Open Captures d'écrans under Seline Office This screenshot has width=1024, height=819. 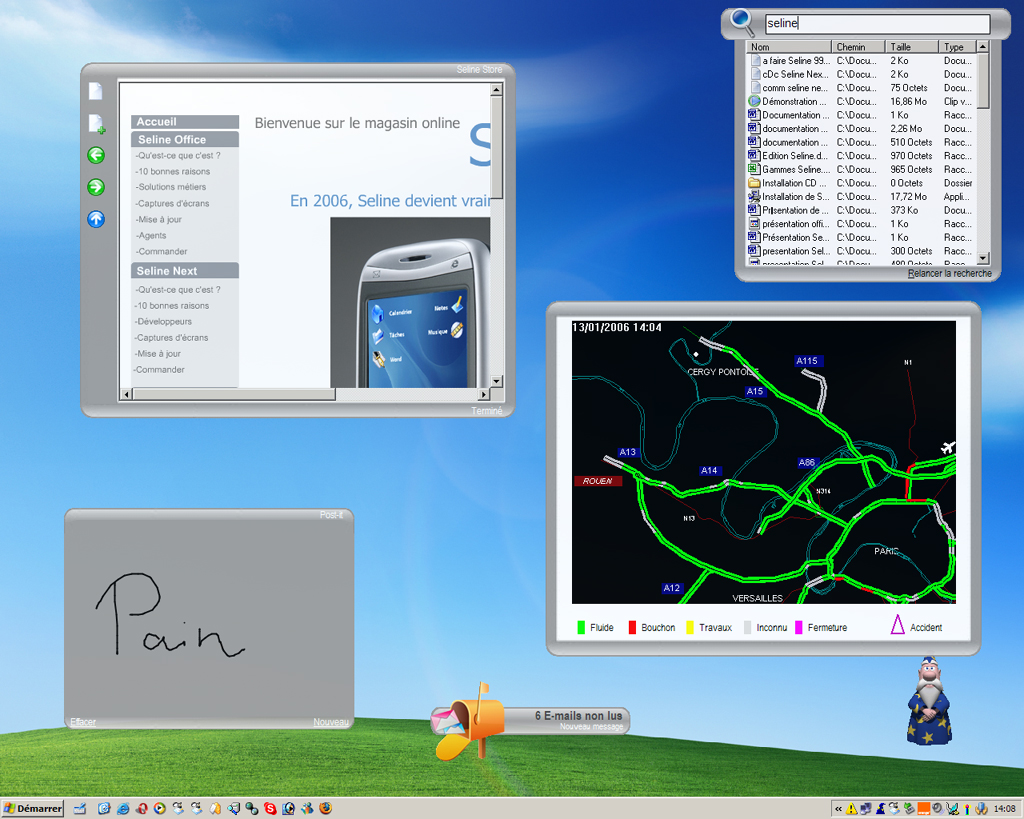pos(172,203)
